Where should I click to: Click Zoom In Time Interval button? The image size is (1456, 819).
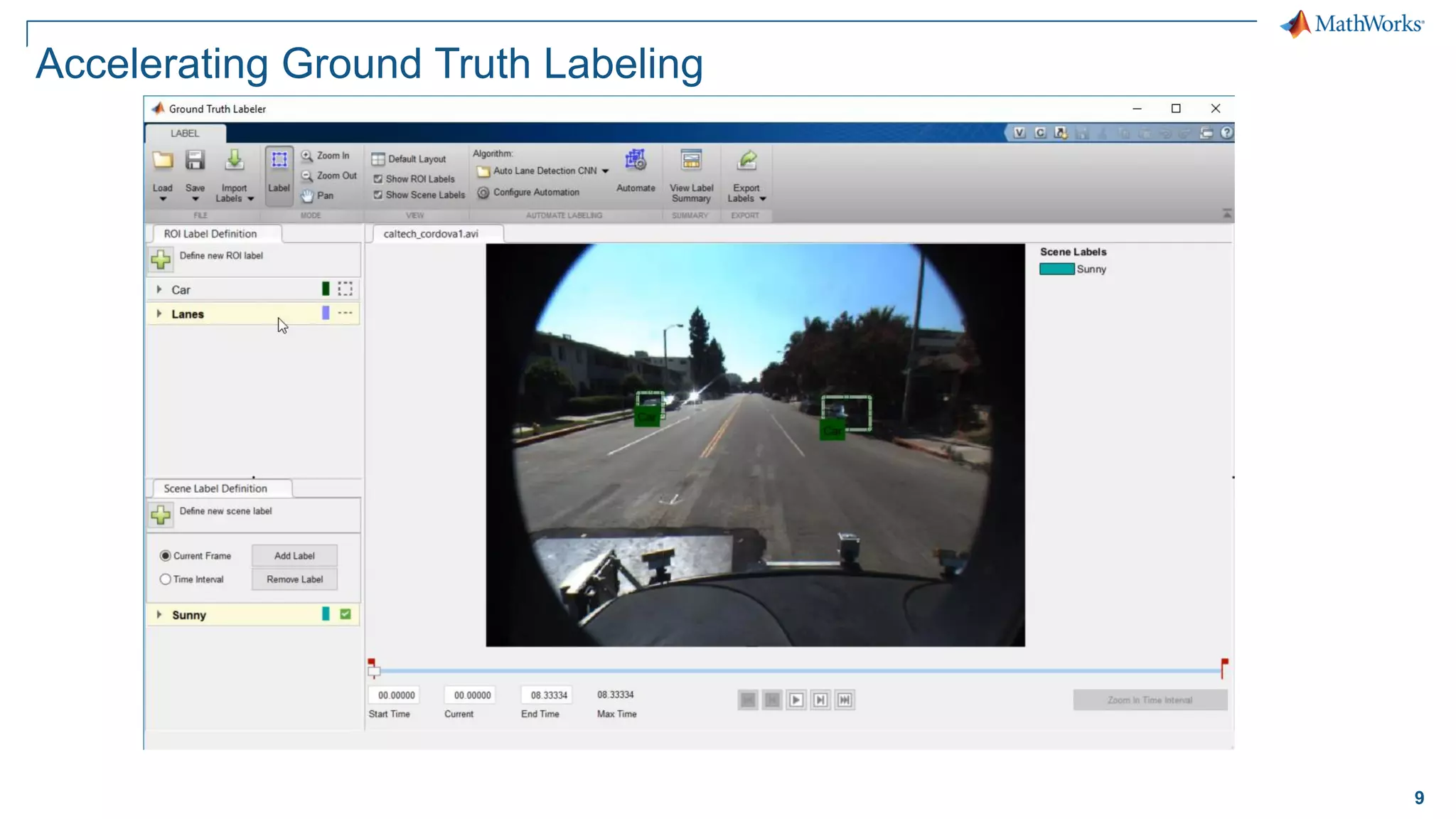pos(1150,700)
